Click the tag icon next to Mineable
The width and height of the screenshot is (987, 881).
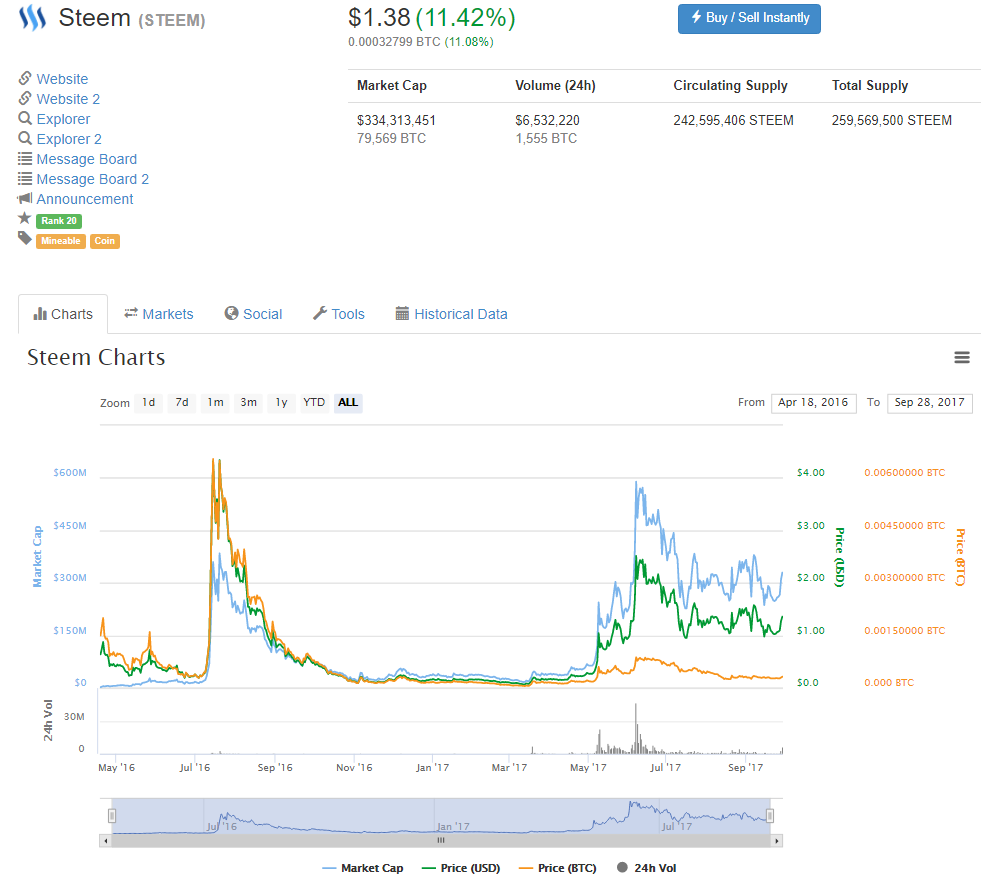[25, 238]
